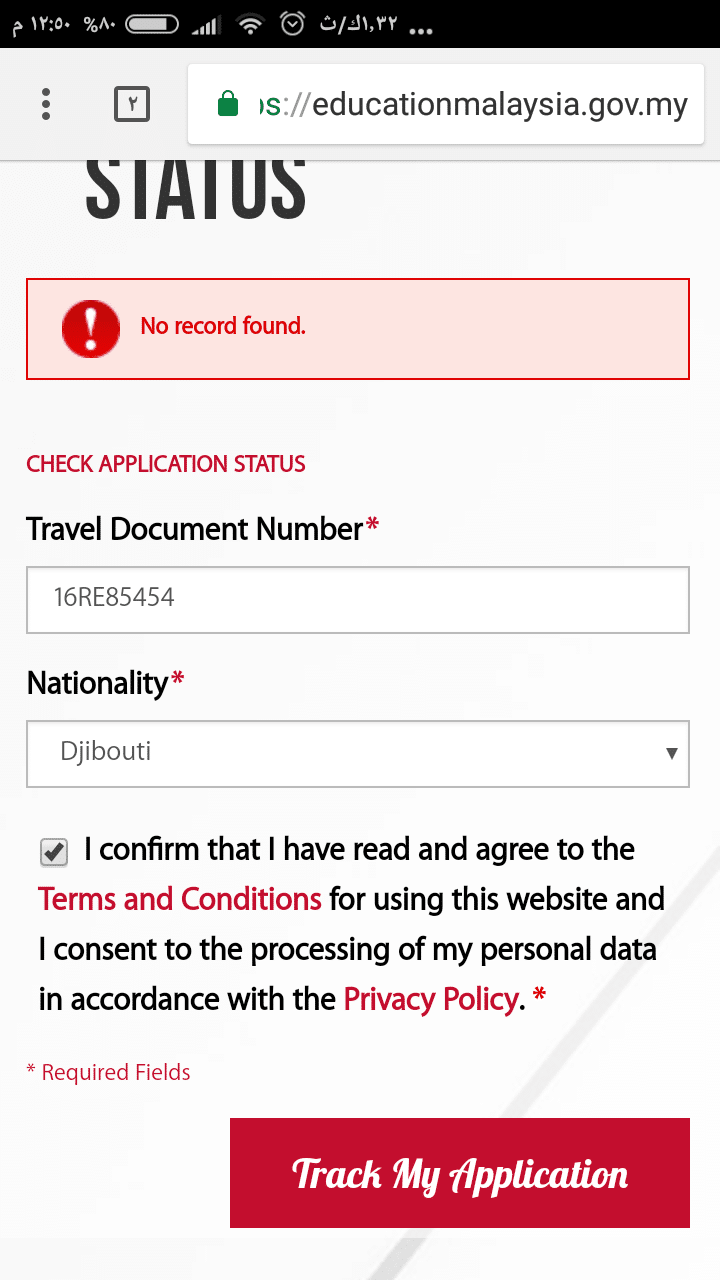Screen dimensions: 720x1280
Task: Focus the Travel Document Number field
Action: [358, 599]
